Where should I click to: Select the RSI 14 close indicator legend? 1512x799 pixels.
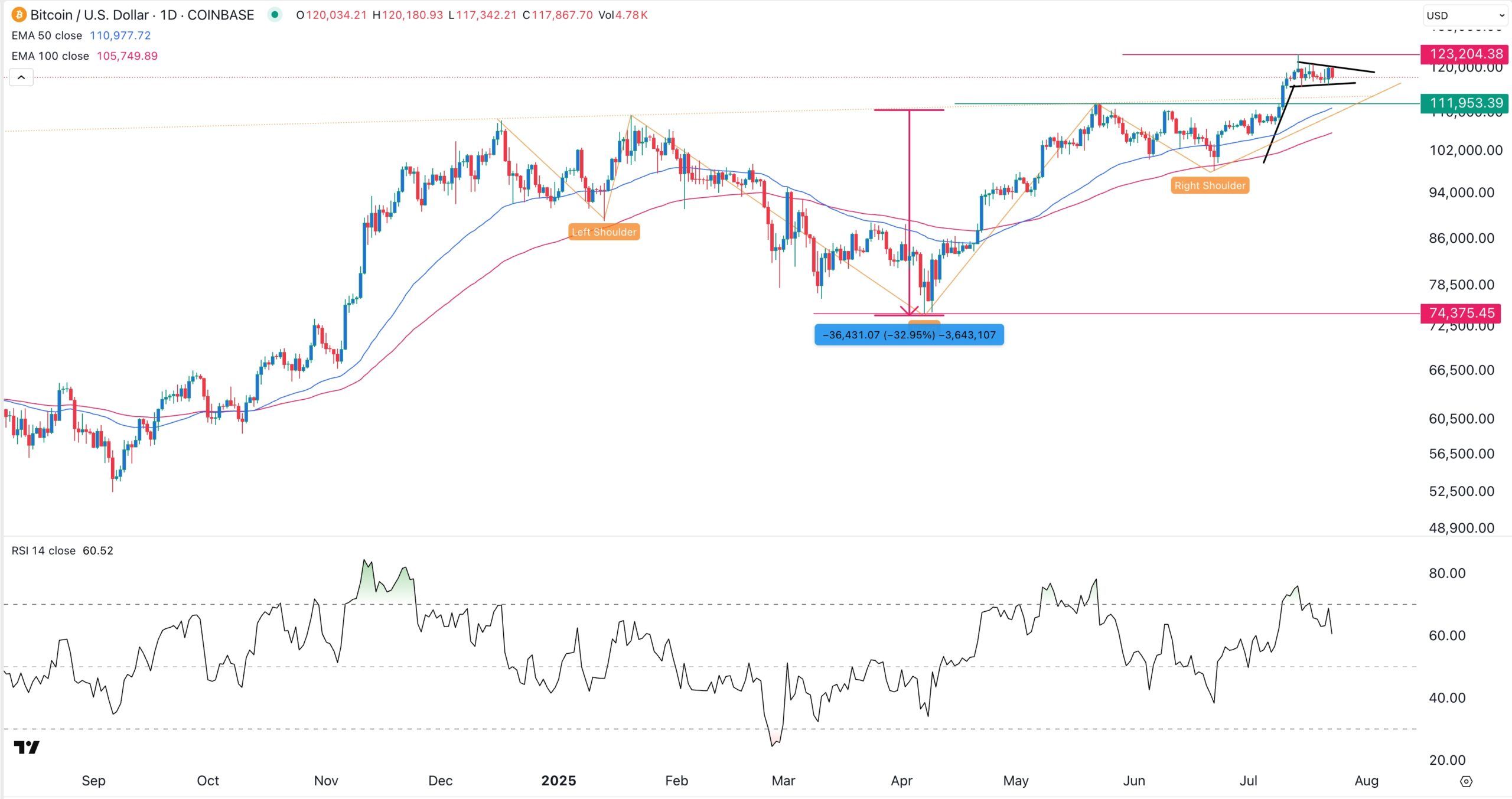pyautogui.click(x=44, y=550)
